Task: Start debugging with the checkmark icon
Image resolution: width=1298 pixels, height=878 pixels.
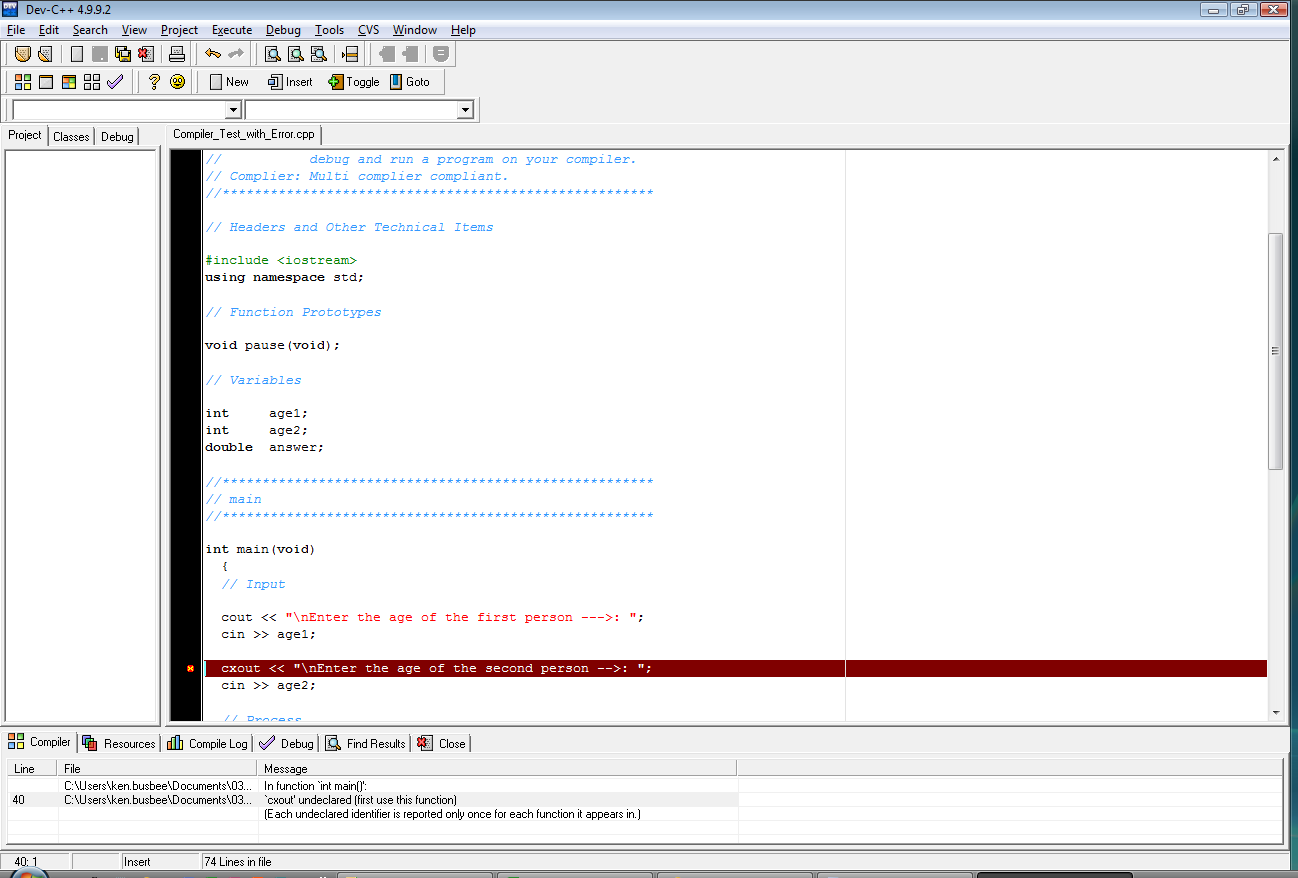Action: pos(115,82)
